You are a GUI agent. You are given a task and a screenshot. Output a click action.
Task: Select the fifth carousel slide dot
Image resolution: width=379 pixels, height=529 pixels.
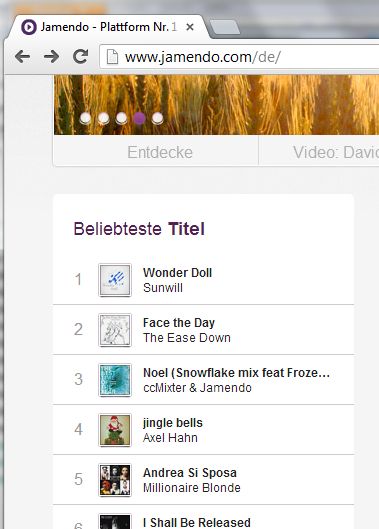(157, 118)
